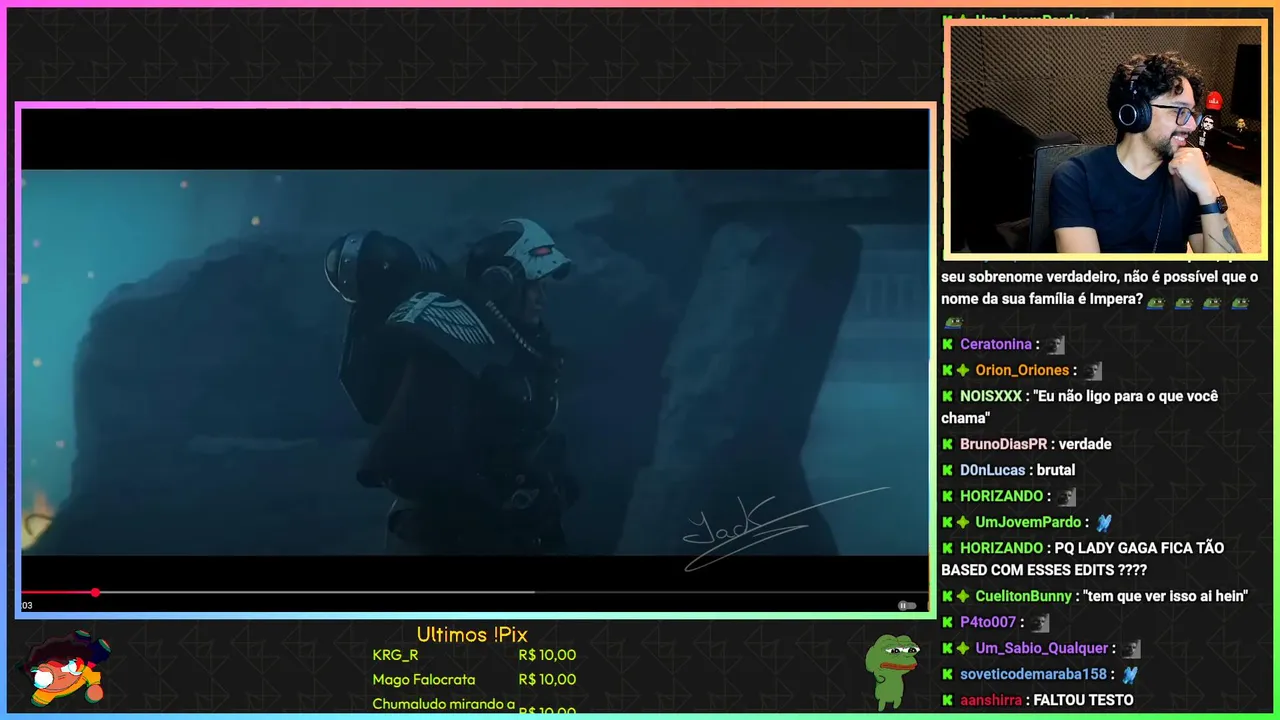
Task: Click the green K badge beside NOISXXX
Action: tap(947, 396)
